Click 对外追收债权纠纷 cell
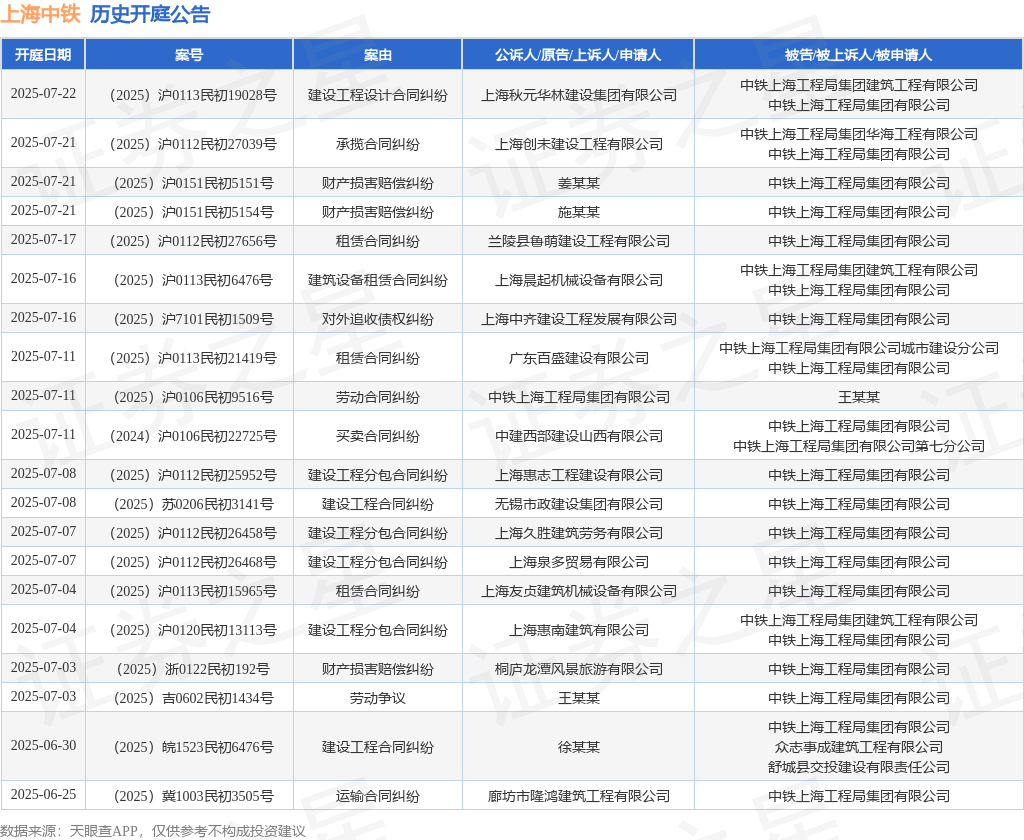 377,319
